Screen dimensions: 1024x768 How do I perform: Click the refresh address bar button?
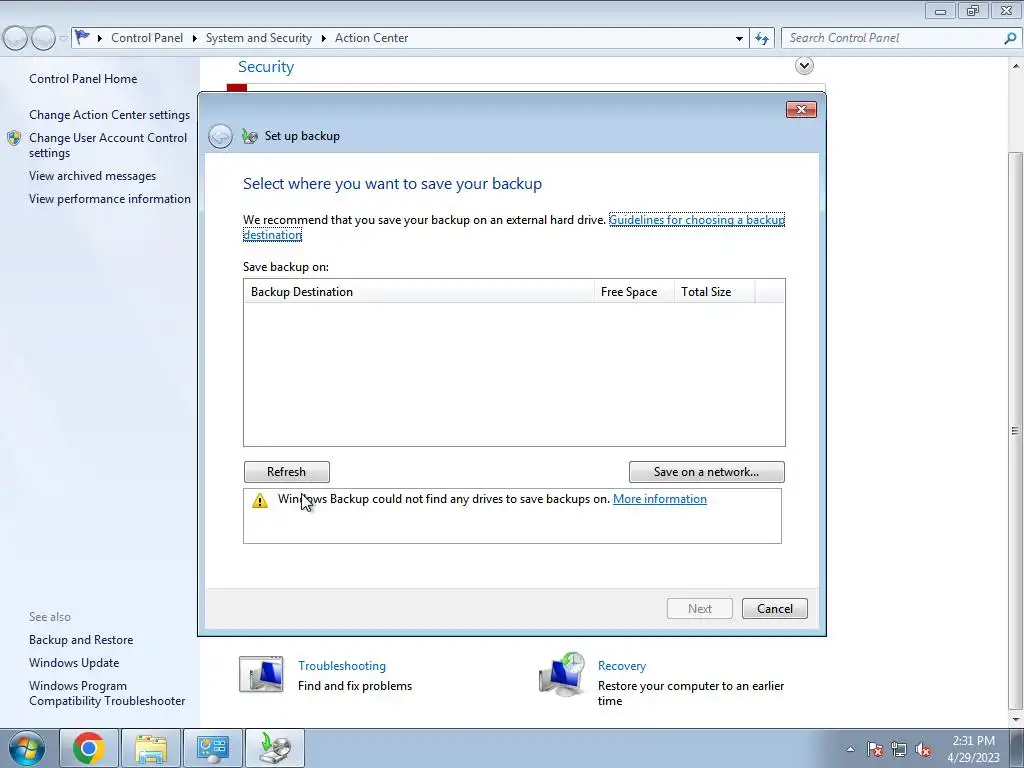[x=762, y=38]
